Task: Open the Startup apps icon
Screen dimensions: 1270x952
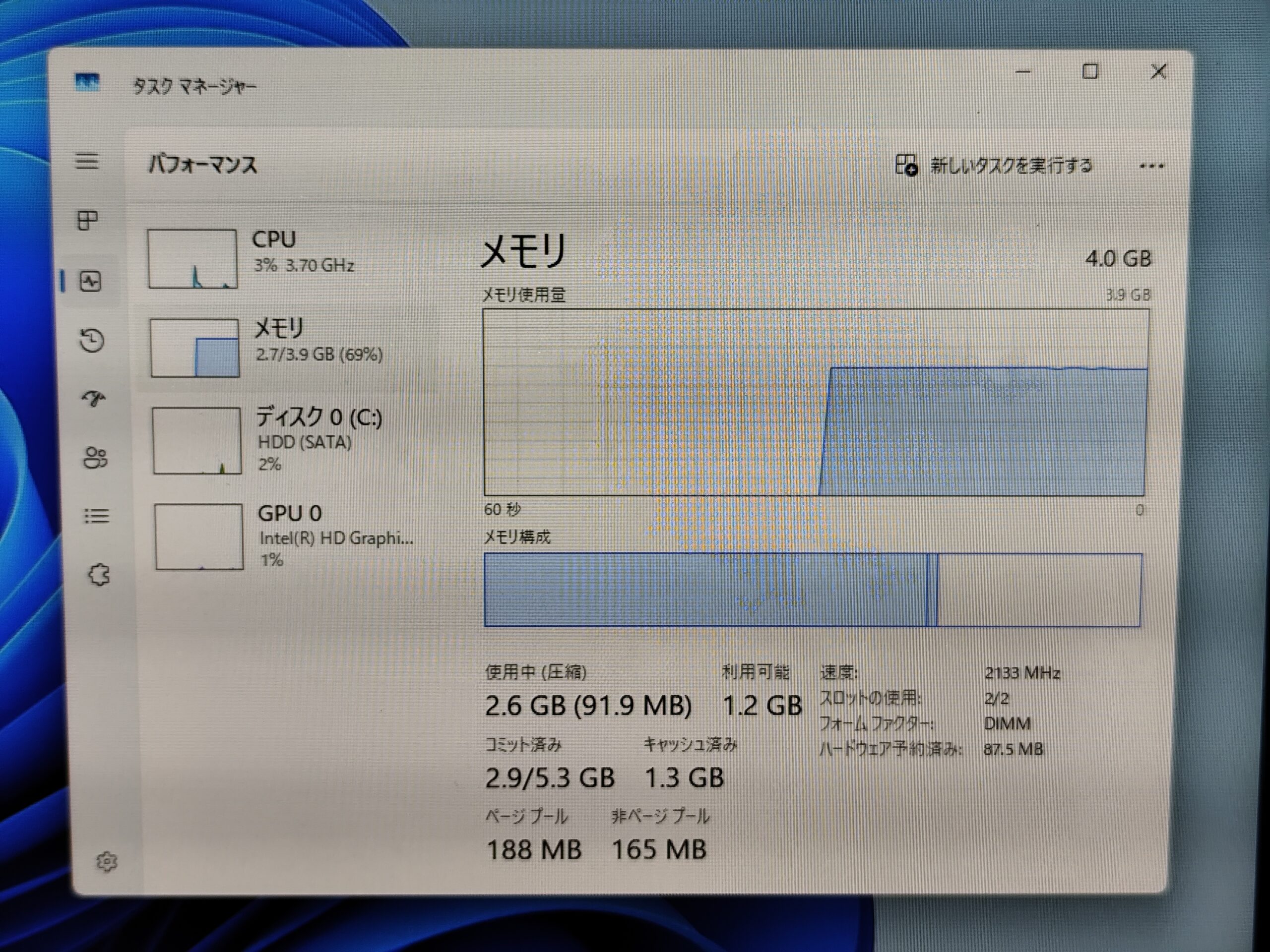Action: pos(94,398)
